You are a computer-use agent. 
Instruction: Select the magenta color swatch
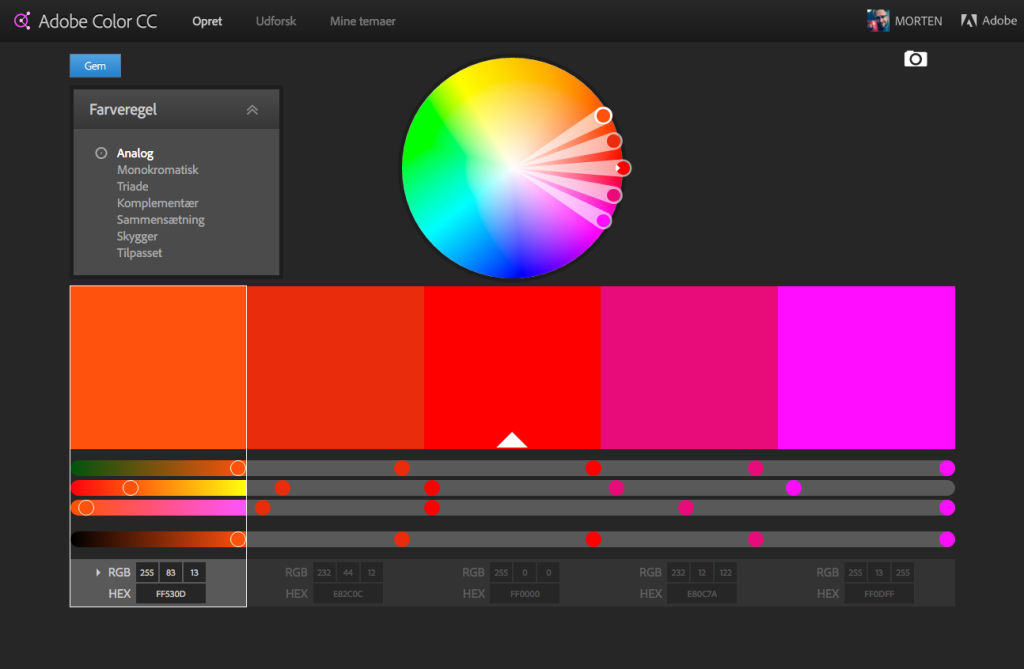(x=866, y=366)
